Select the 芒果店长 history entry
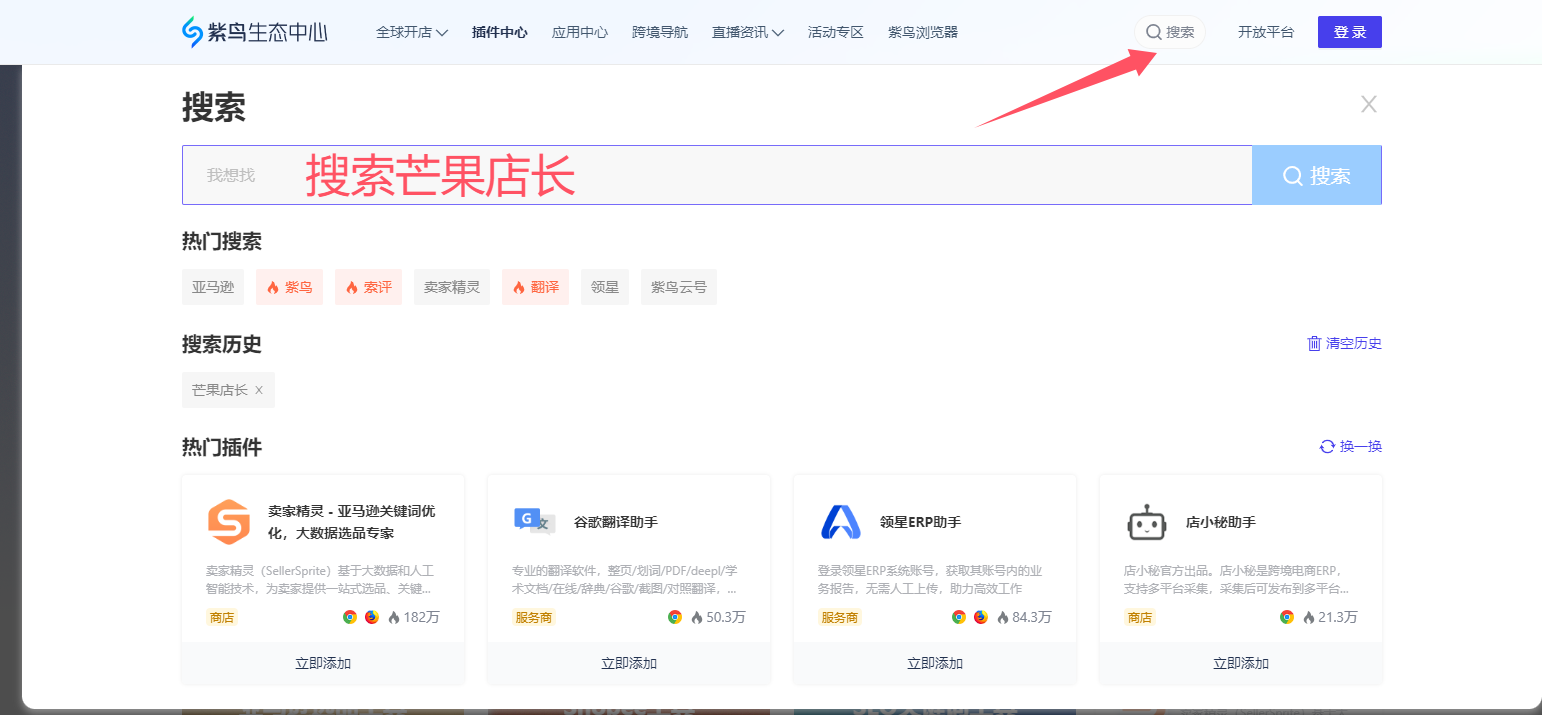1542x715 pixels. tap(220, 390)
